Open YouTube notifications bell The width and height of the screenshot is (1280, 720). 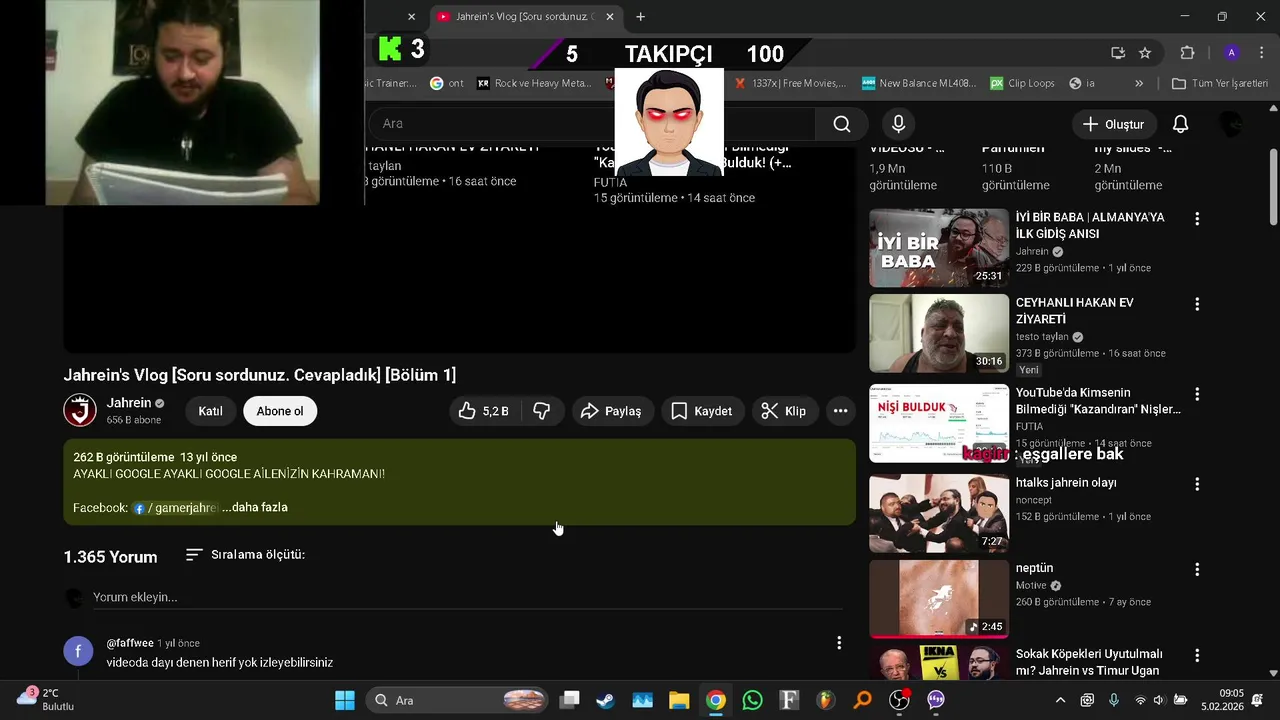click(1181, 124)
